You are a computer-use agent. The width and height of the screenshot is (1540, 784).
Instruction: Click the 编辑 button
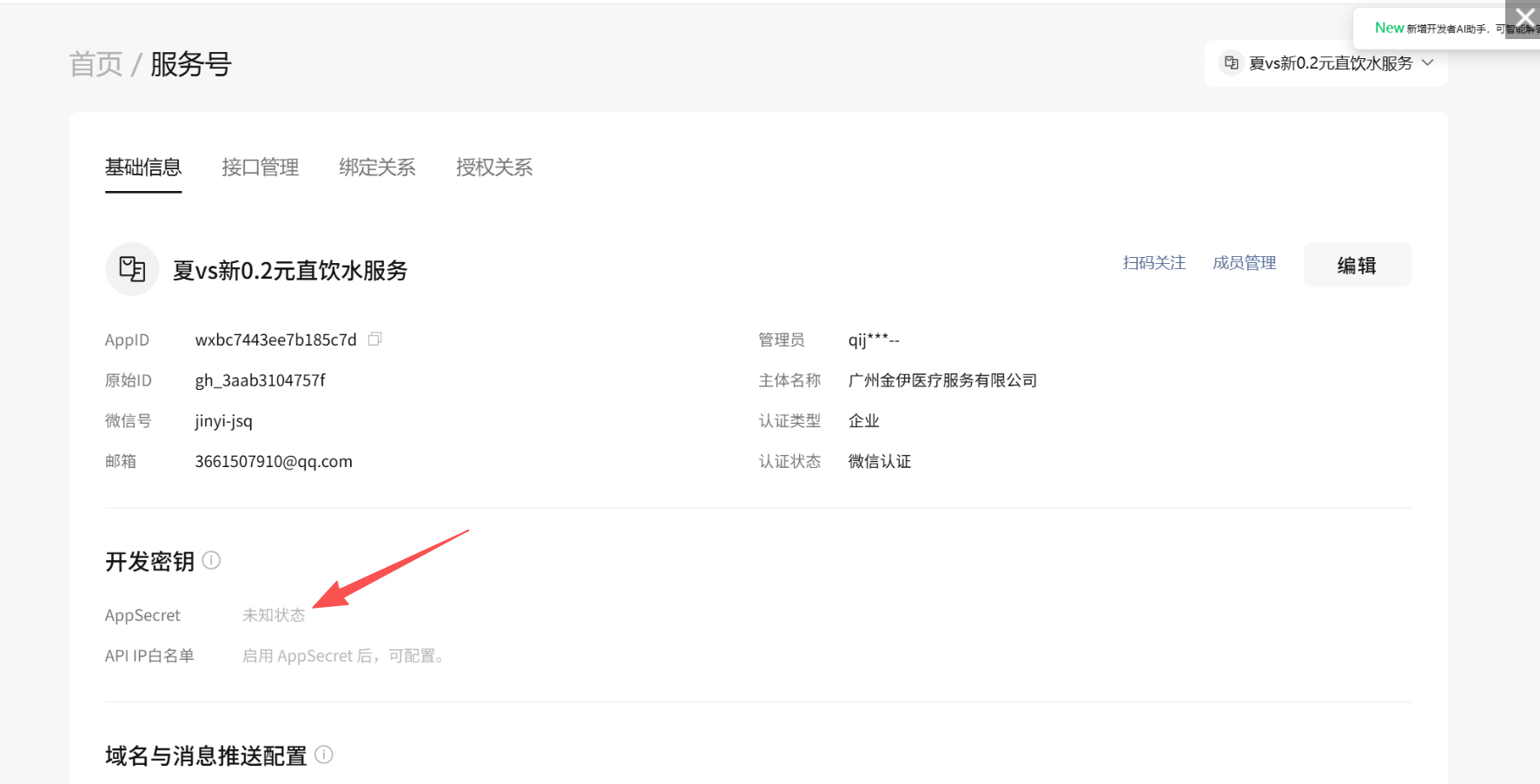click(1357, 265)
